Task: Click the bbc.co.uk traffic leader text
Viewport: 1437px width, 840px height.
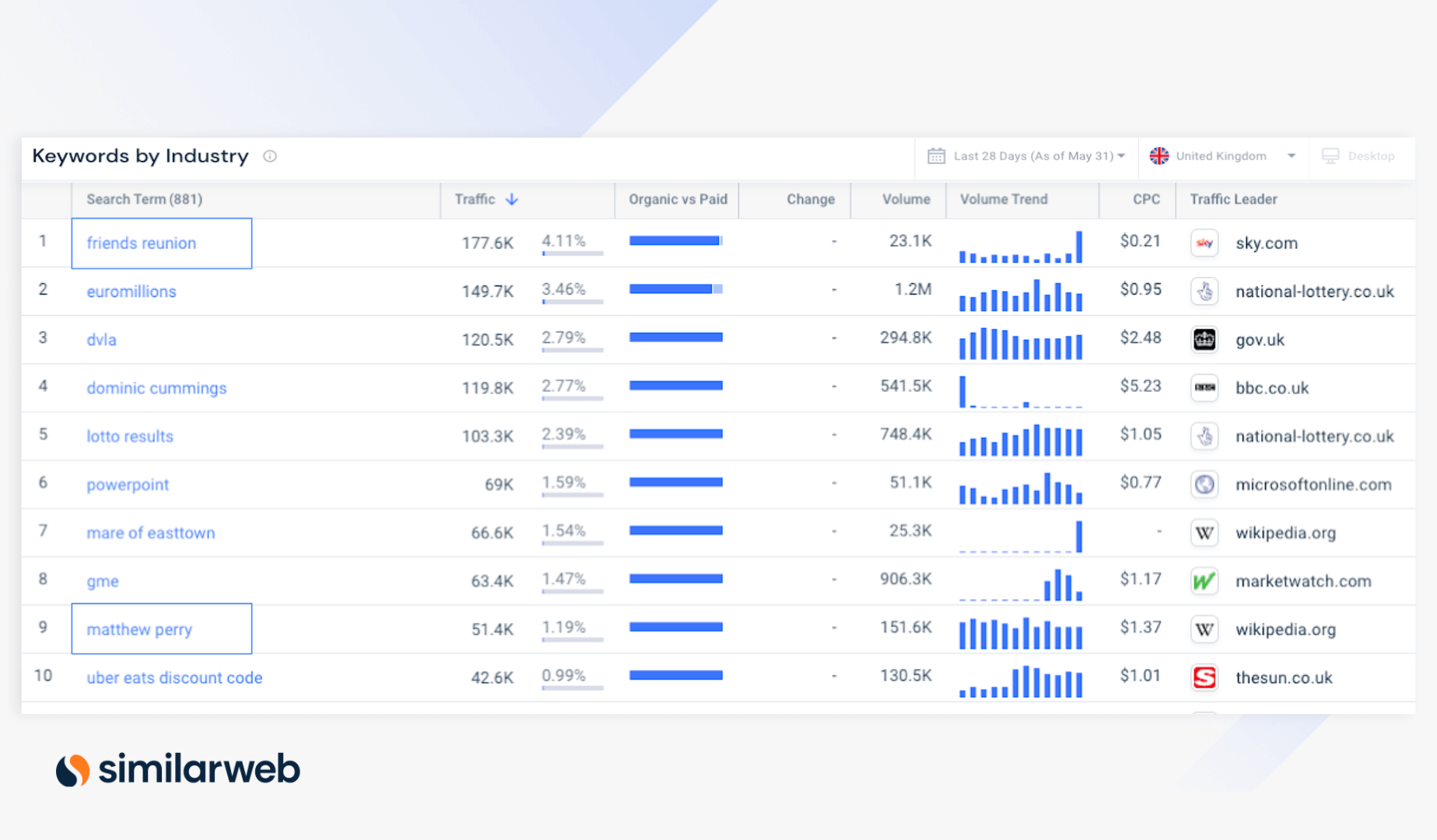Action: coord(1272,388)
